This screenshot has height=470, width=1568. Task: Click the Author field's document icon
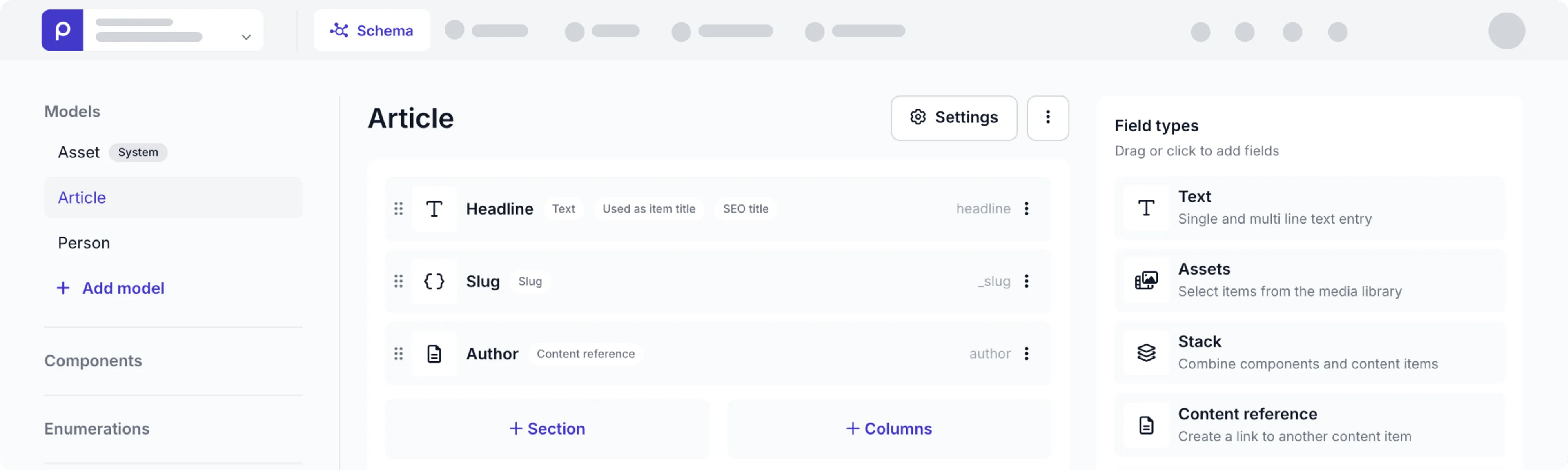click(434, 353)
